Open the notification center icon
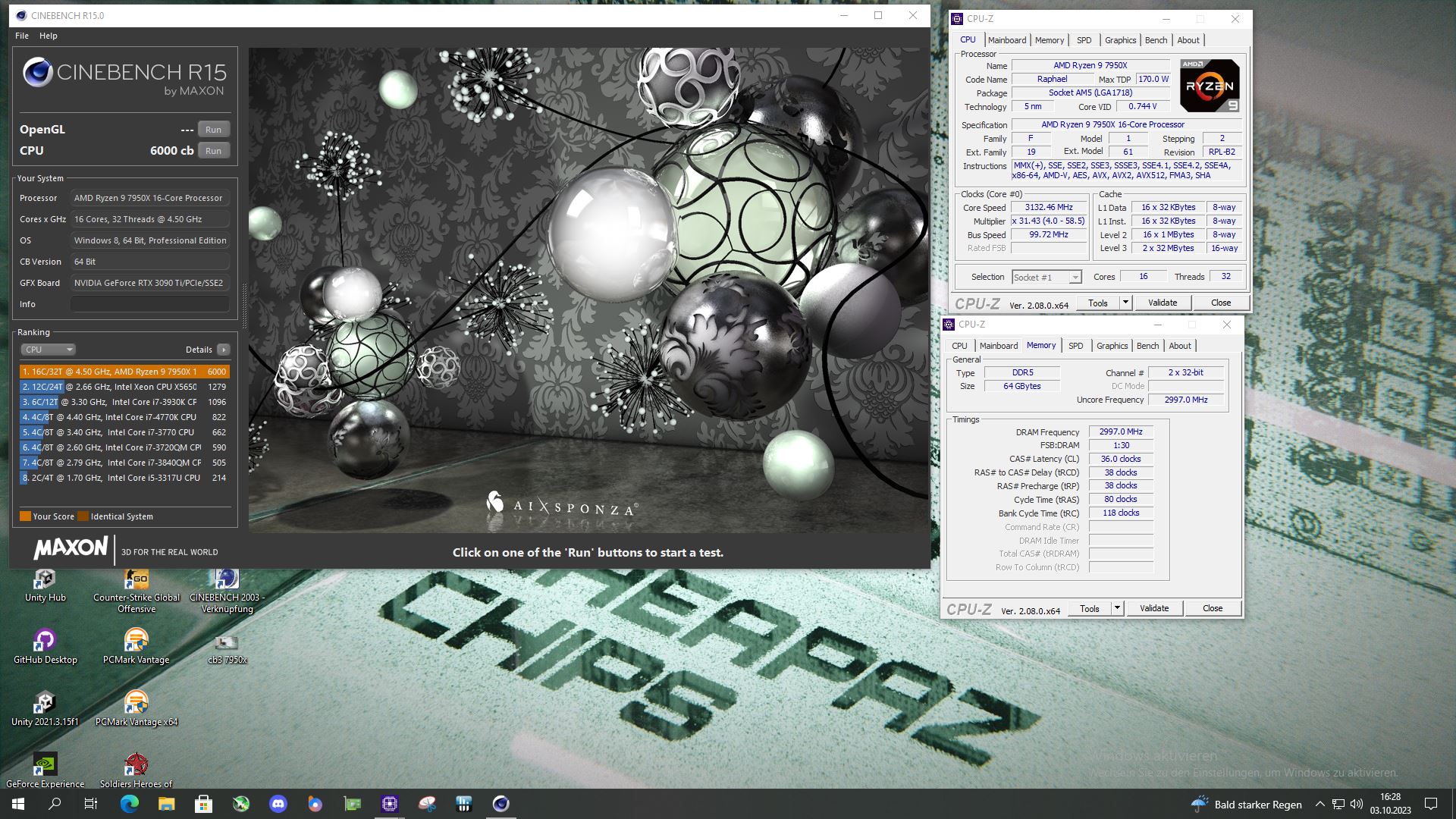This screenshot has width=1456, height=819. pyautogui.click(x=1431, y=804)
